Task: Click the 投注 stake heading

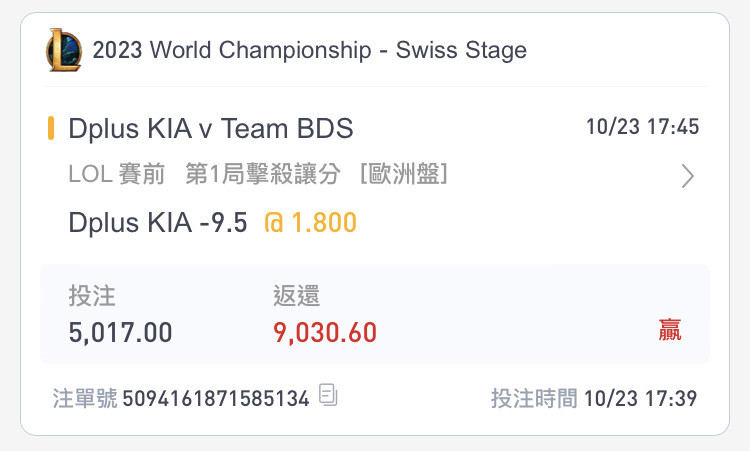Action: coord(92,296)
